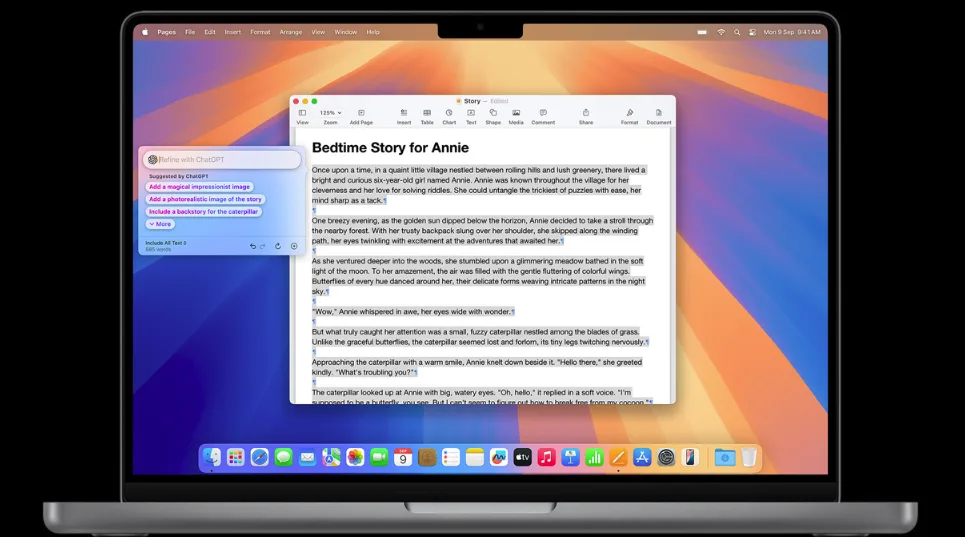Open App Store from the Dock
965x537 pixels.
tap(642, 457)
